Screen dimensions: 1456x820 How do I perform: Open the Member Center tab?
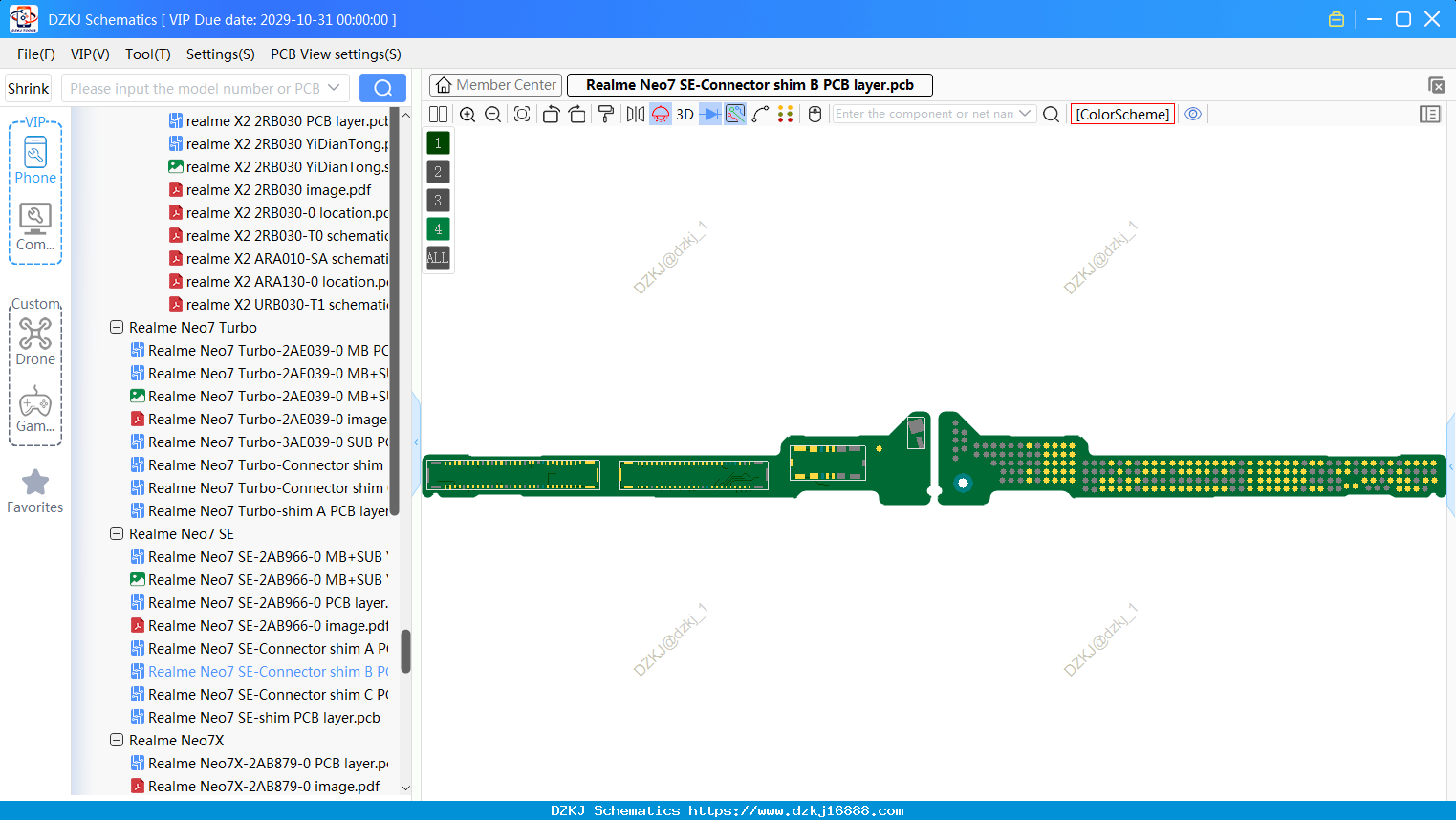495,85
